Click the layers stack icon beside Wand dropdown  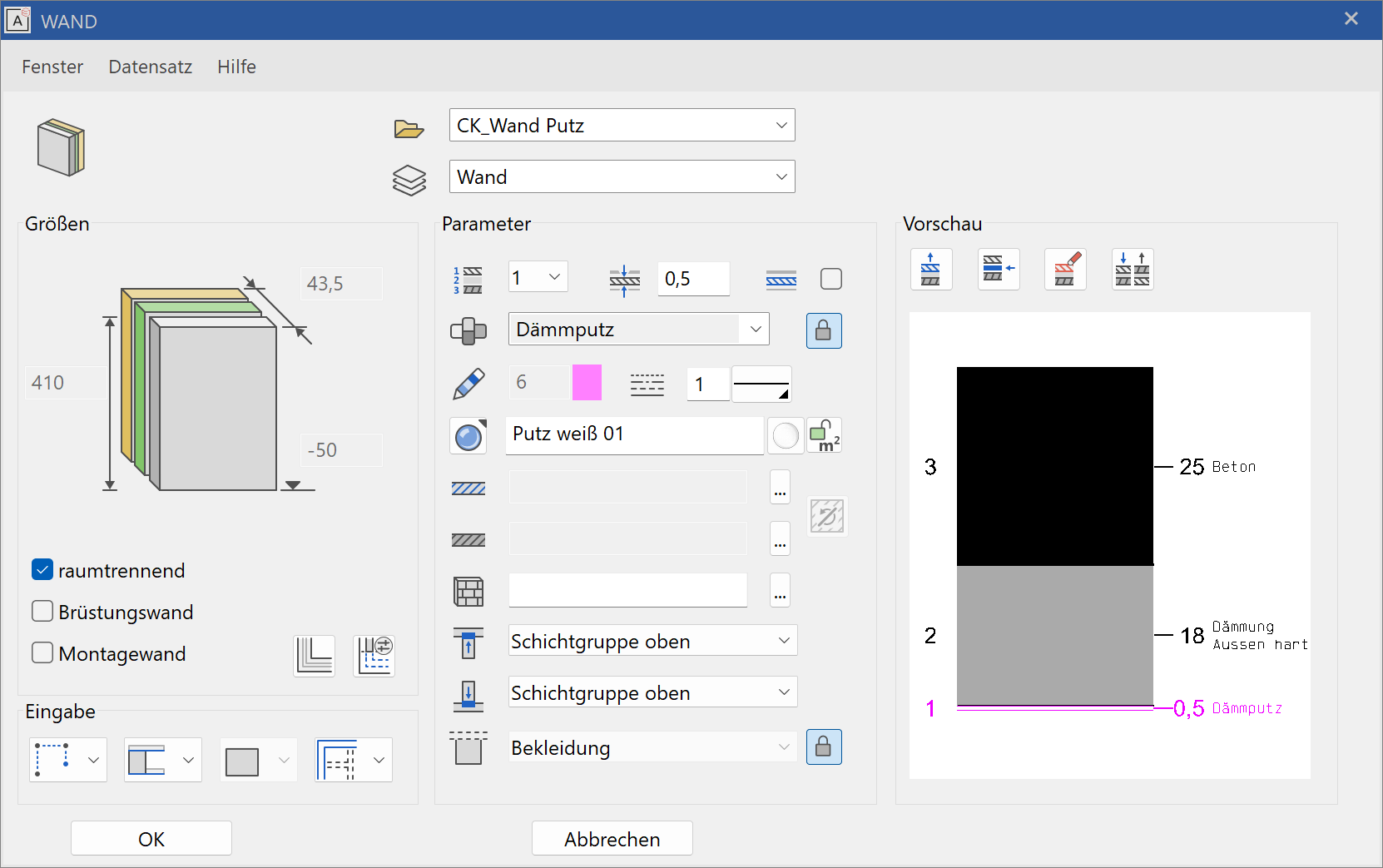point(409,180)
